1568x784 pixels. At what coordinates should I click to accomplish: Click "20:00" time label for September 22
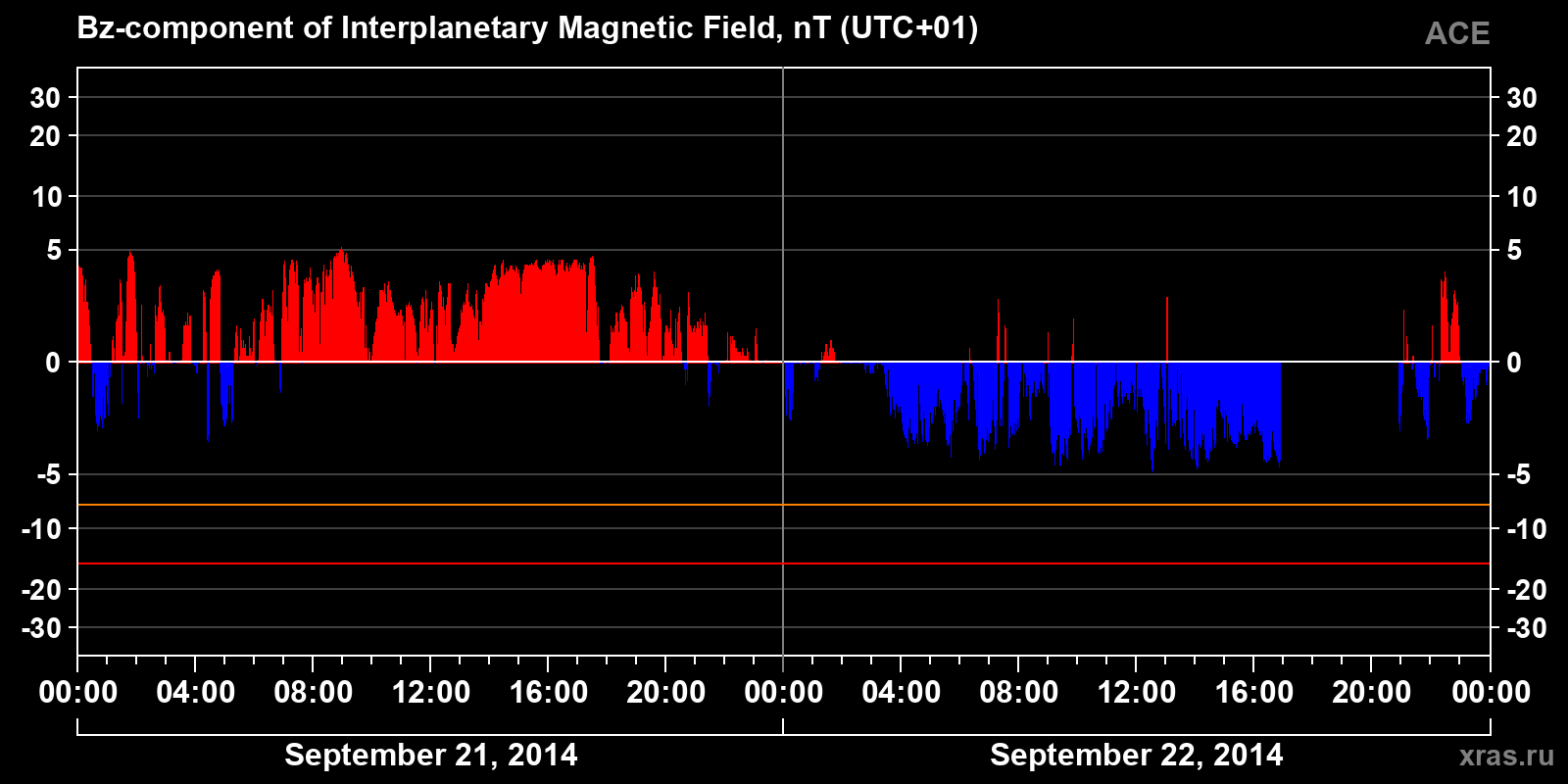pos(1372,692)
